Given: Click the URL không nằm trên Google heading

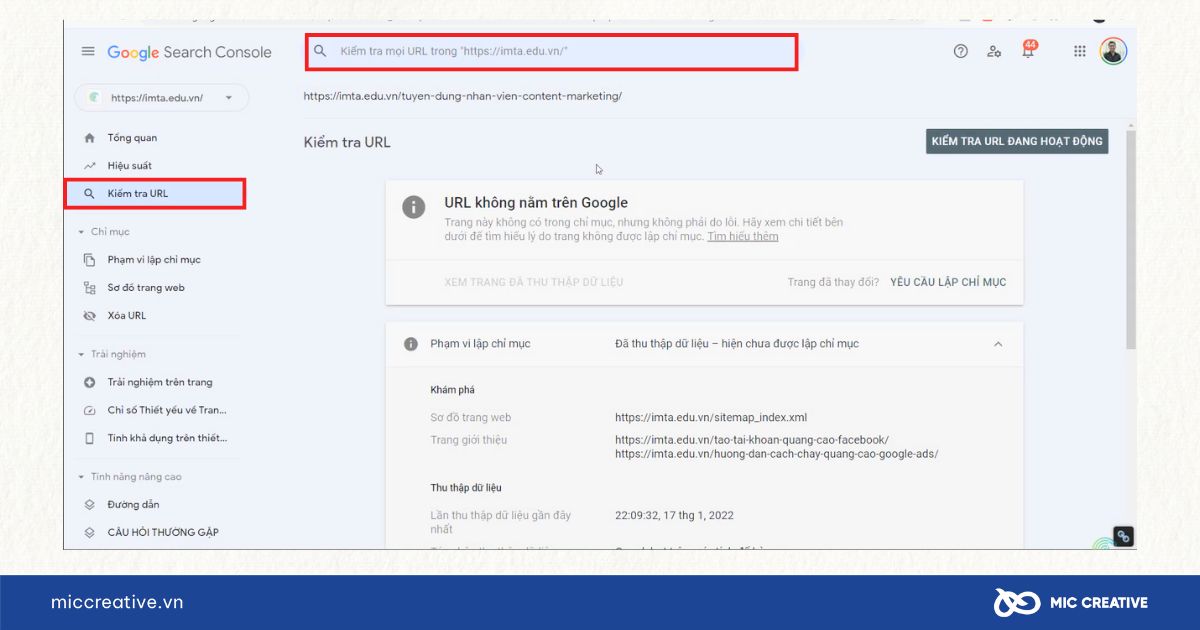Looking at the screenshot, I should click(536, 203).
